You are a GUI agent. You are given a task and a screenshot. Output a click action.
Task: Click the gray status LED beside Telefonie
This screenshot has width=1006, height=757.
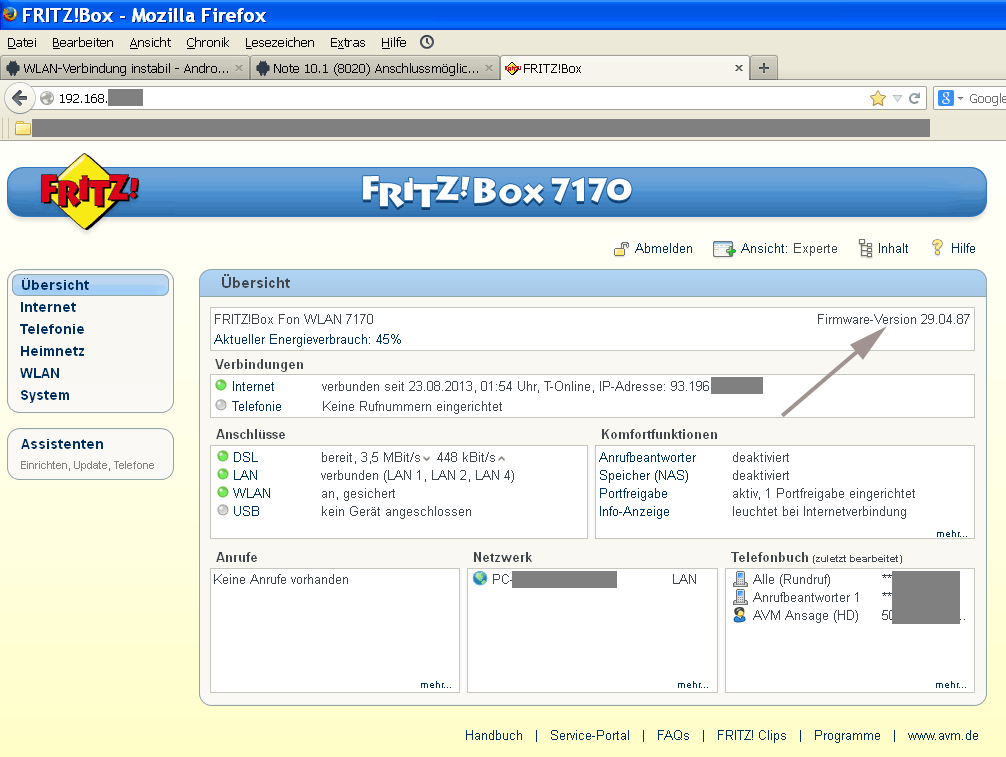221,405
